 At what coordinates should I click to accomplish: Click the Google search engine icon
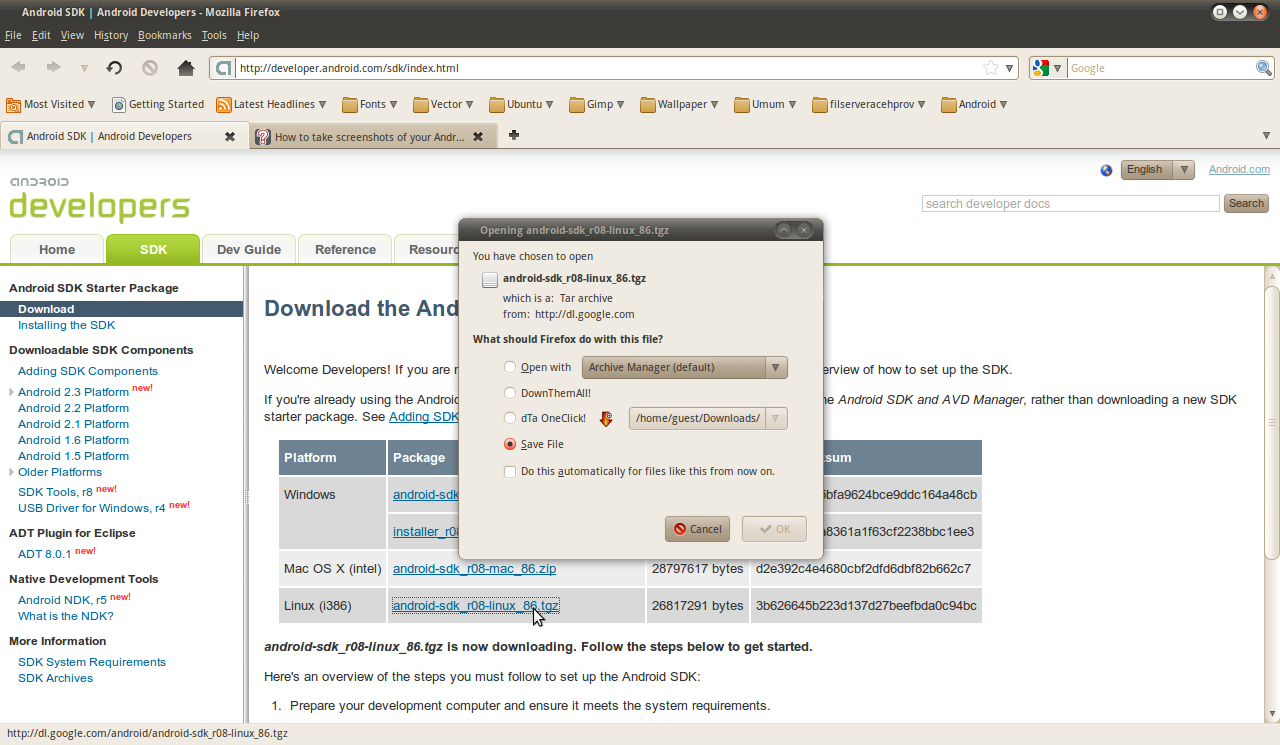click(1041, 68)
